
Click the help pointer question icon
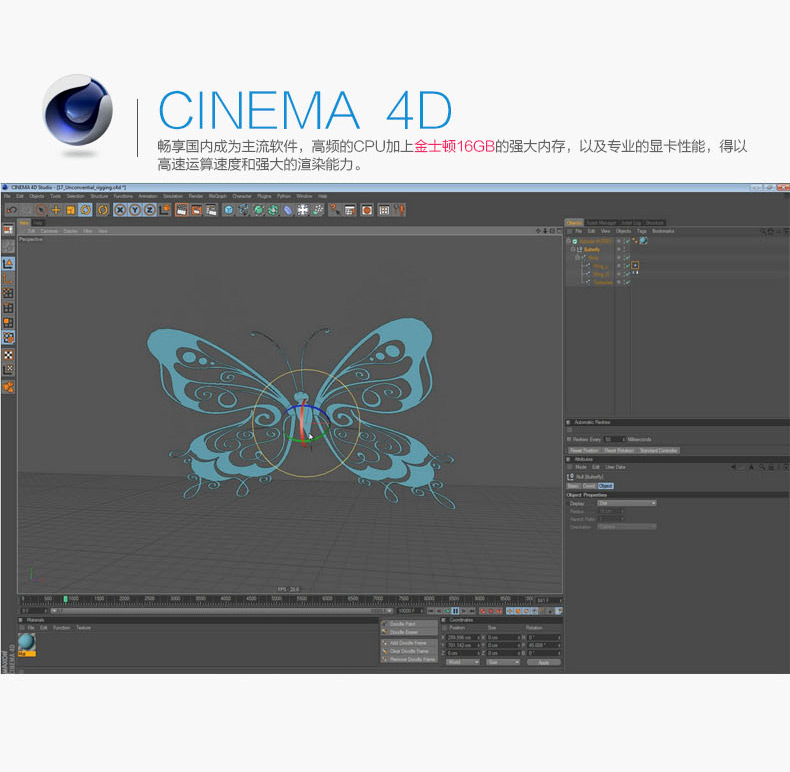coord(335,210)
